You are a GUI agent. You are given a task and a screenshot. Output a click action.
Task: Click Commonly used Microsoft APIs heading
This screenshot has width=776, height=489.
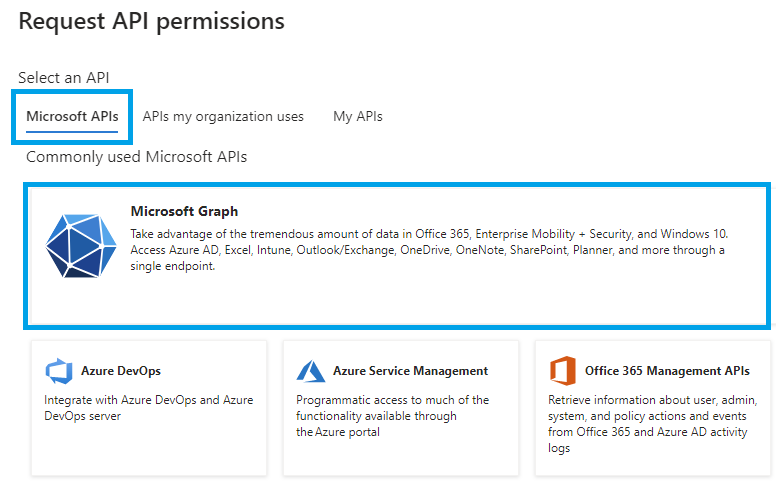(137, 157)
